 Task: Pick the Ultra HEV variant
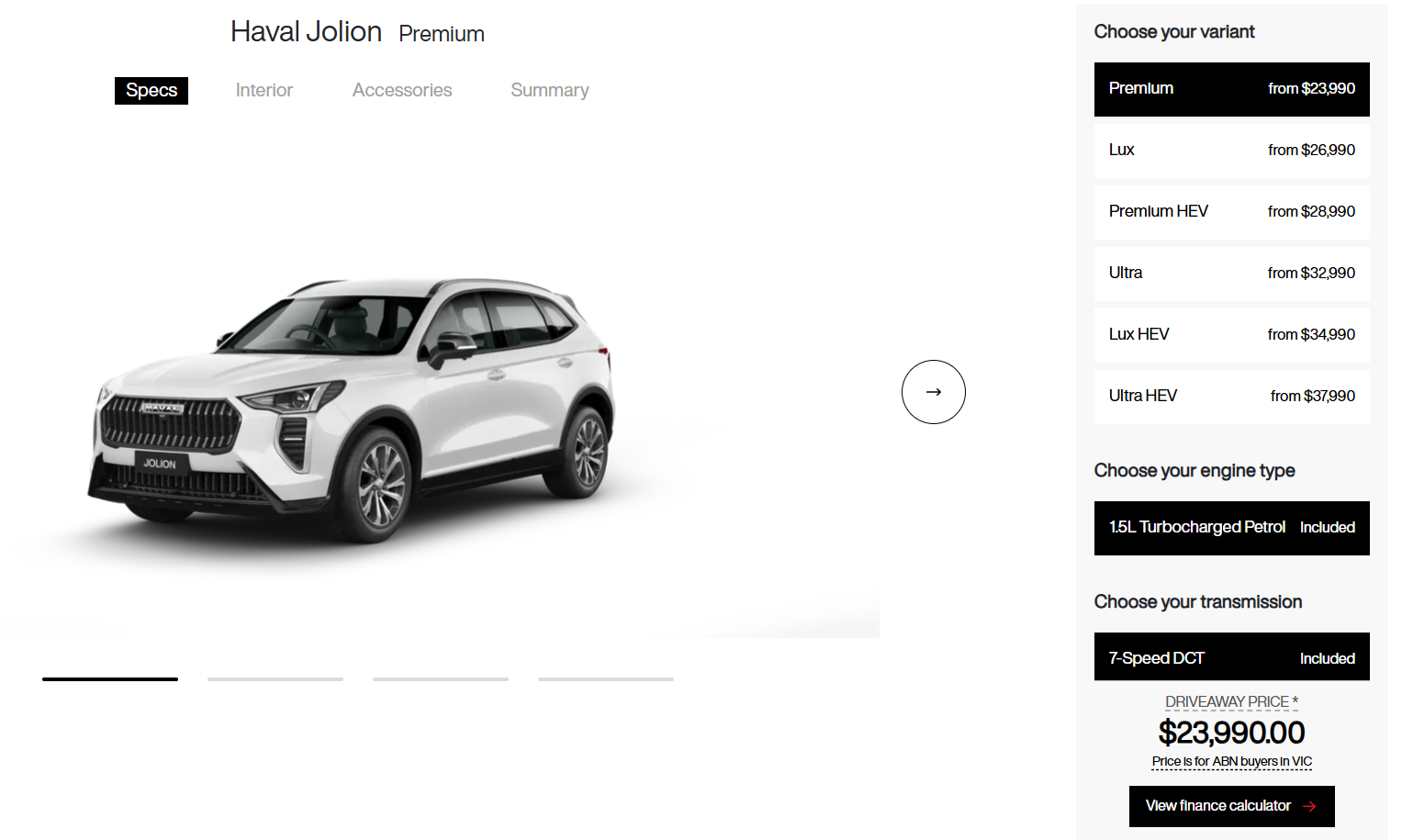[1231, 397]
